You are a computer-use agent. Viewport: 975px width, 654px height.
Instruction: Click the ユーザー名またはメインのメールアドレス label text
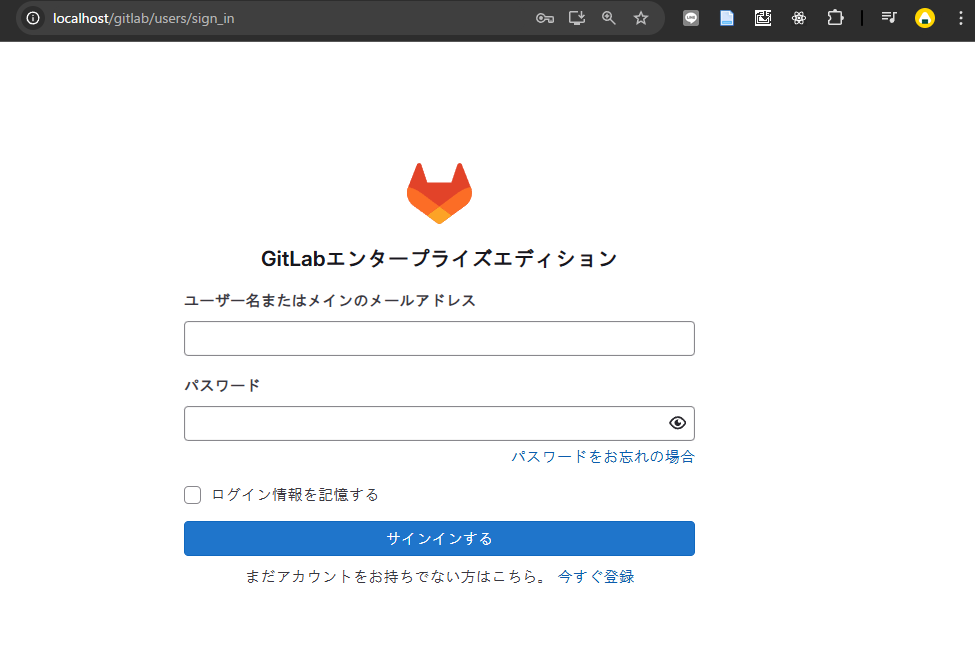(x=330, y=301)
